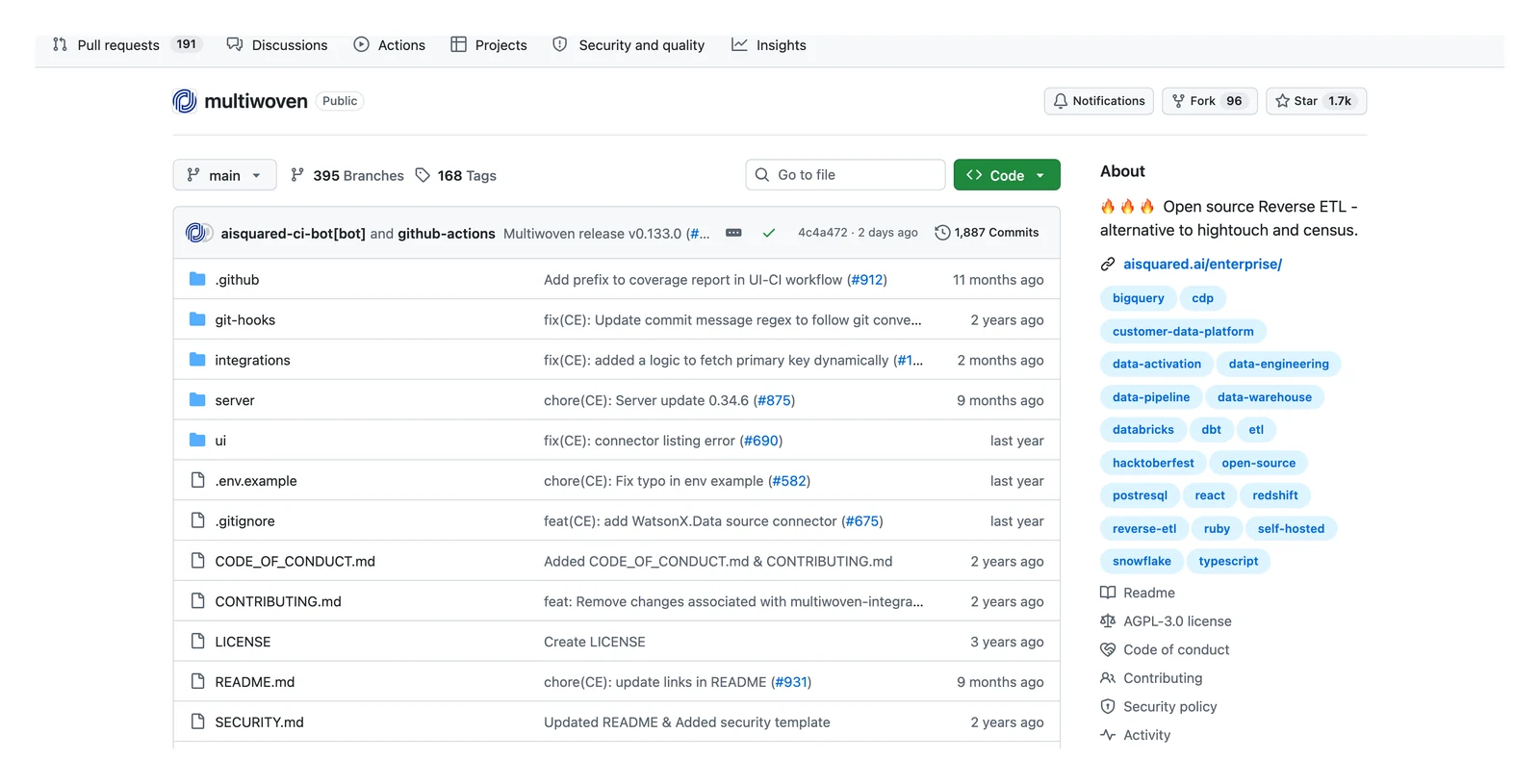Open the 1,887 Commits history
Screen dimensions: 1540x784
(x=987, y=233)
